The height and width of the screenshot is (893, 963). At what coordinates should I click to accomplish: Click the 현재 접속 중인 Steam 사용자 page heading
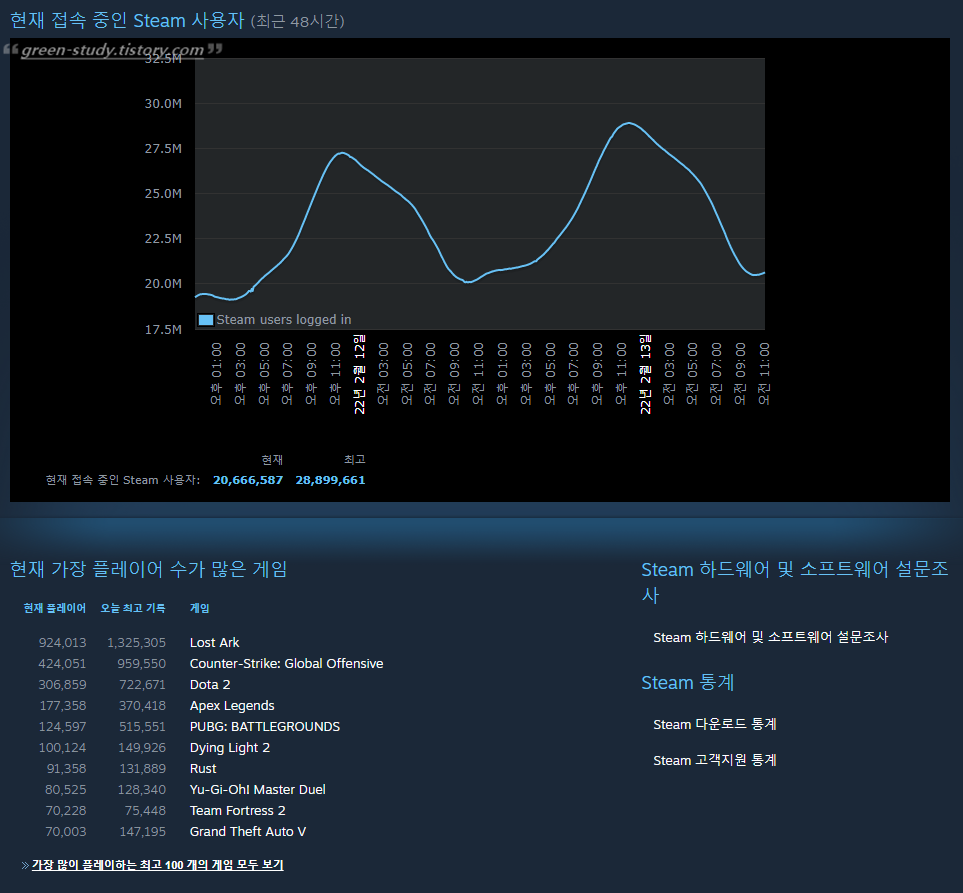tap(127, 20)
